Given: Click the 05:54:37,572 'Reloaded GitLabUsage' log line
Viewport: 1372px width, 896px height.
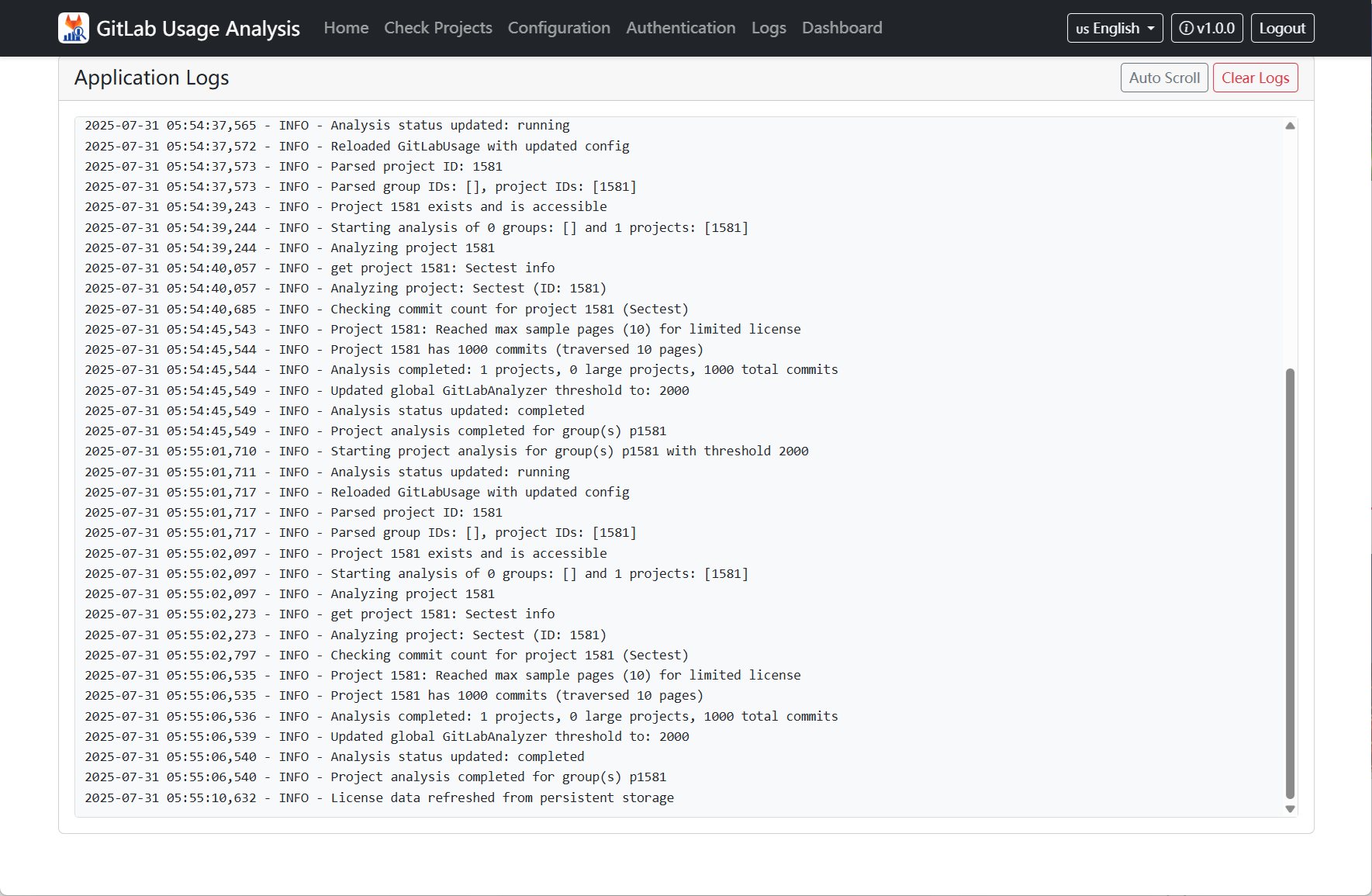Looking at the screenshot, I should point(357,146).
